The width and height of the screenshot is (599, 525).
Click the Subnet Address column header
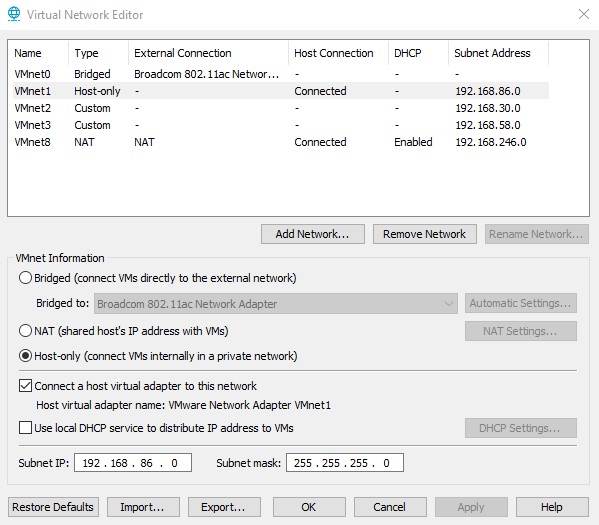click(x=499, y=53)
